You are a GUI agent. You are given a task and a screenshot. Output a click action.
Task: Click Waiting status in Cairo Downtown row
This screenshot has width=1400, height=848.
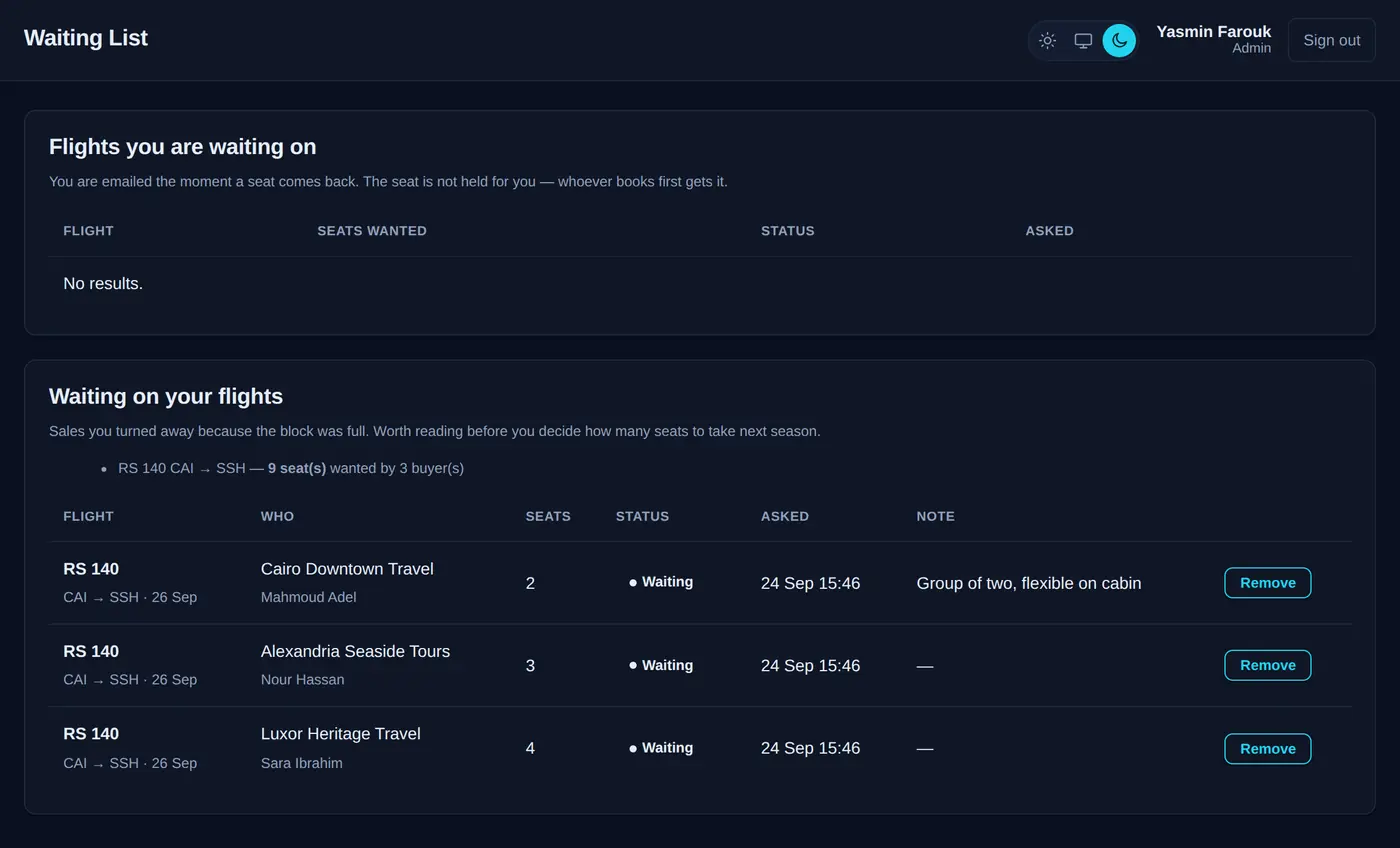(x=661, y=582)
